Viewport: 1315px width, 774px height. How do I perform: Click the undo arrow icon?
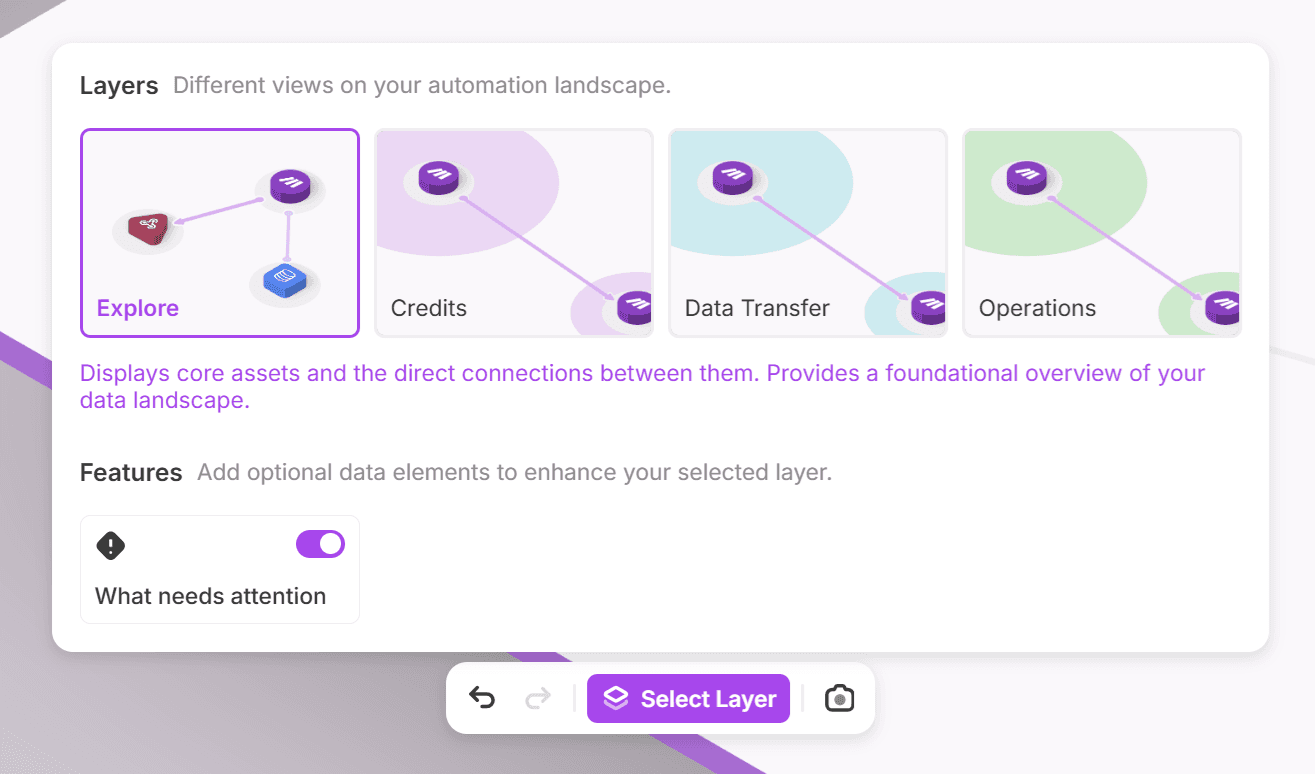tap(482, 697)
